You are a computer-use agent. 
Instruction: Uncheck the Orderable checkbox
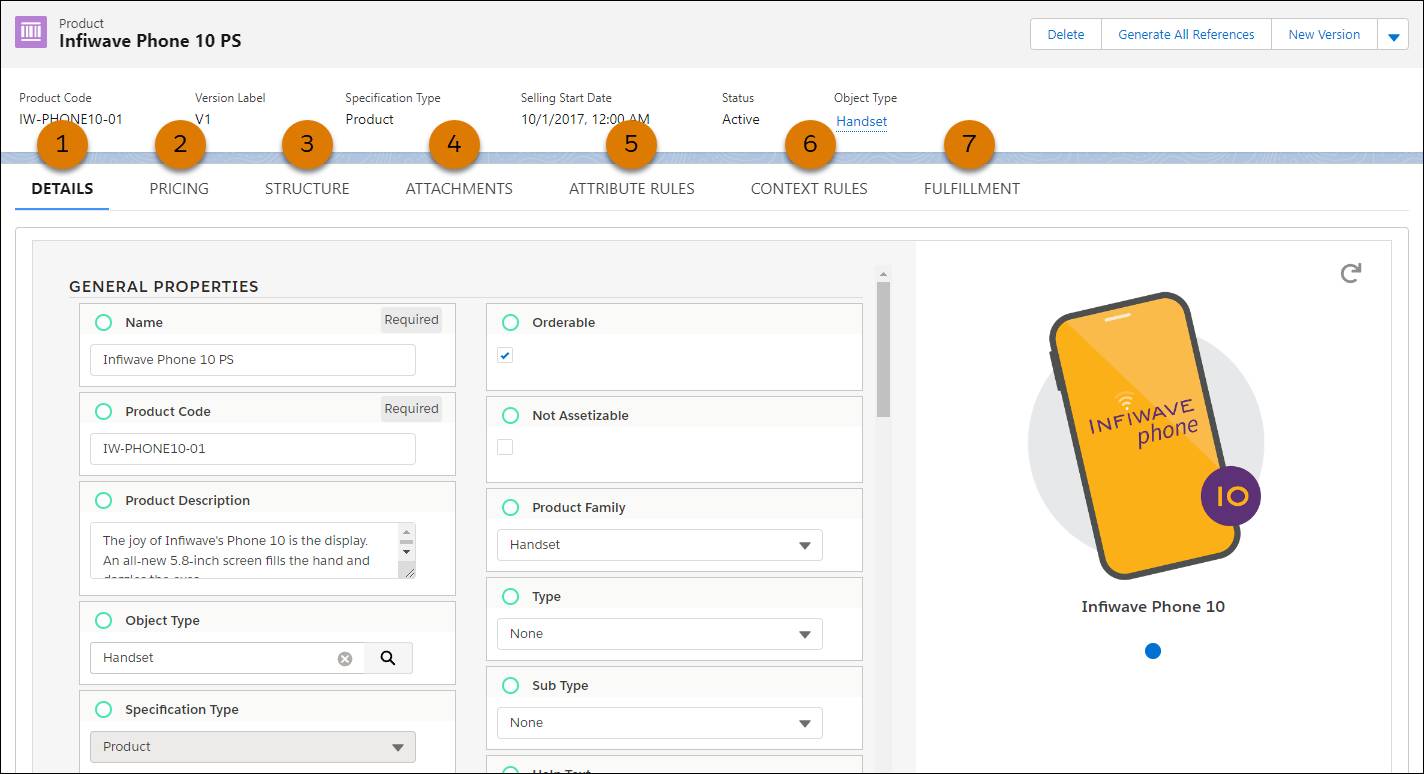(504, 354)
